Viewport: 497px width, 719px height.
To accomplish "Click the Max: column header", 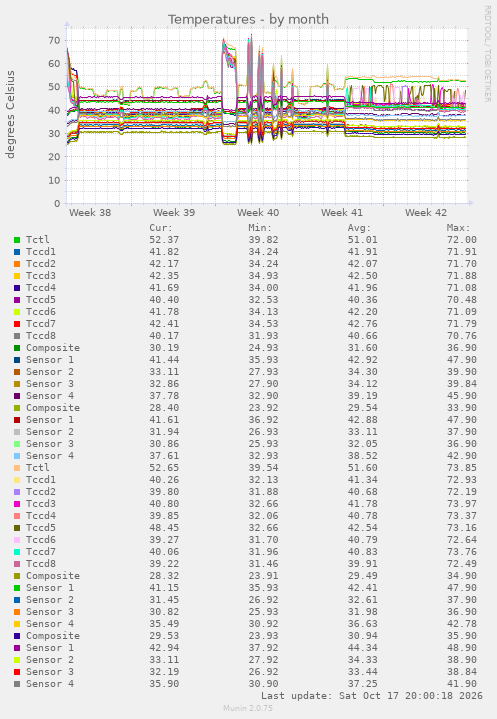I will tap(458, 227).
